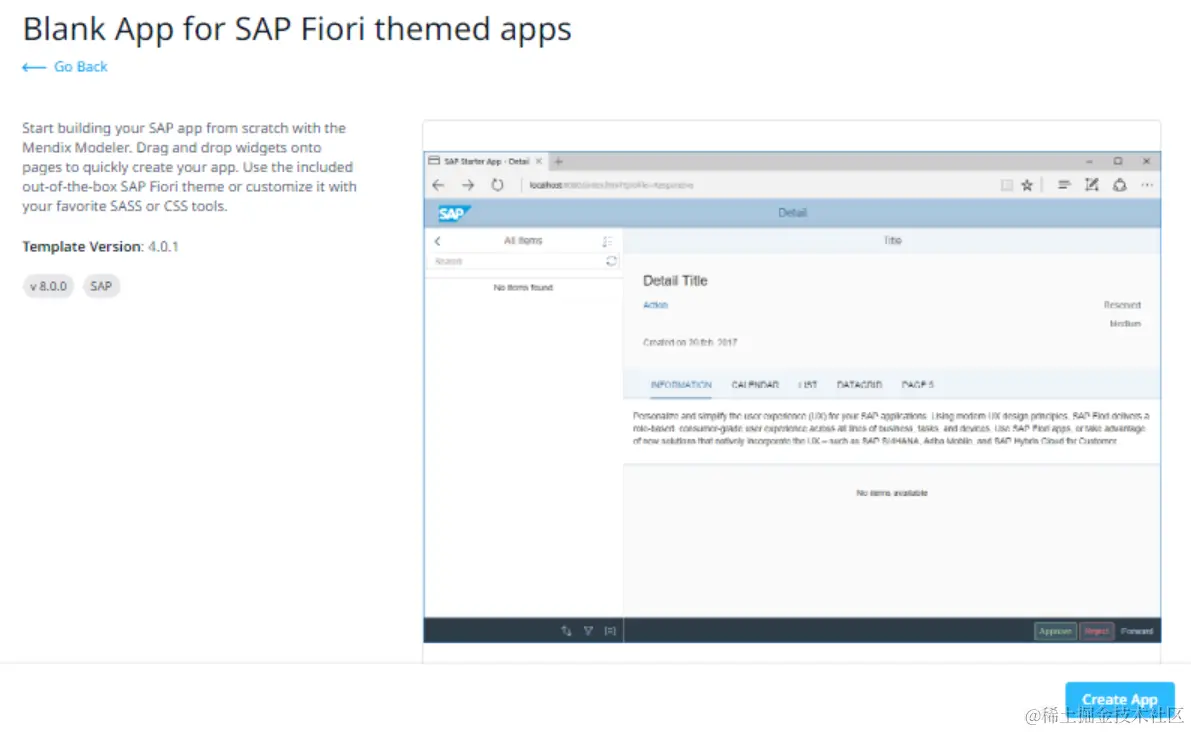Click the Create App button
The image size is (1191, 732).
tap(1120, 699)
